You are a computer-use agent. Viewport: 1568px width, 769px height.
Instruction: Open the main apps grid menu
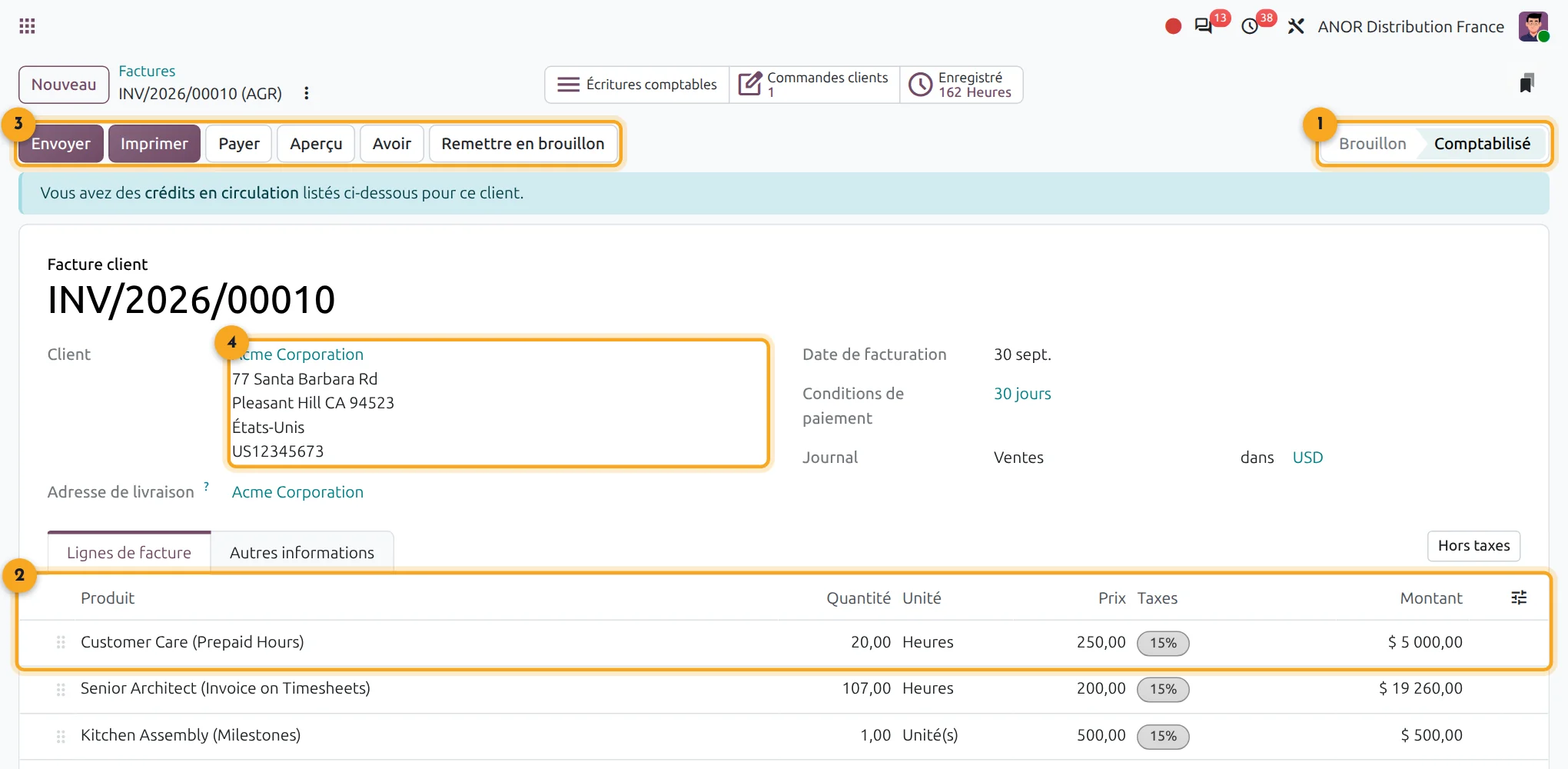pos(28,26)
